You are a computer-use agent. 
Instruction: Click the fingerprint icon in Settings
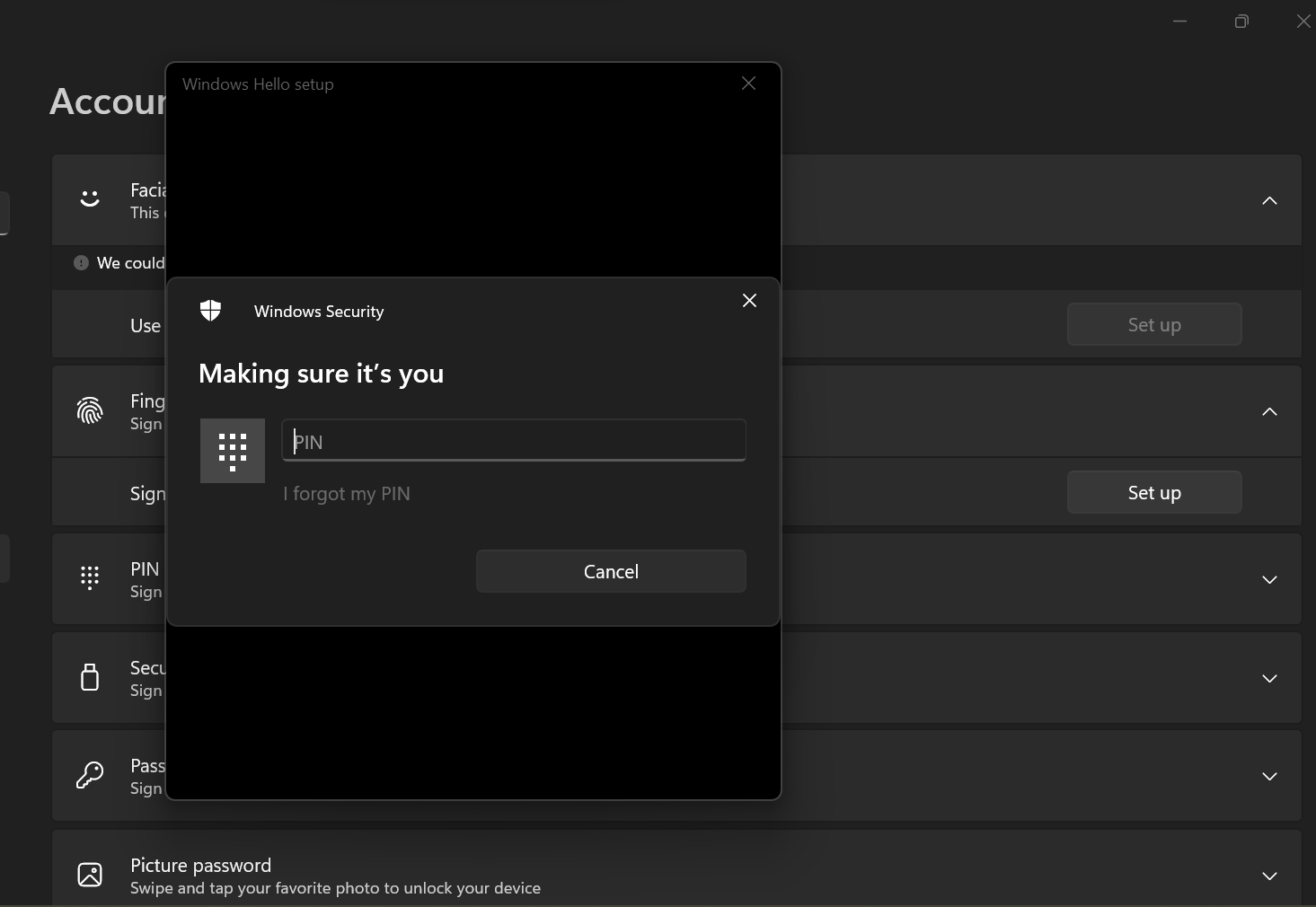[90, 410]
